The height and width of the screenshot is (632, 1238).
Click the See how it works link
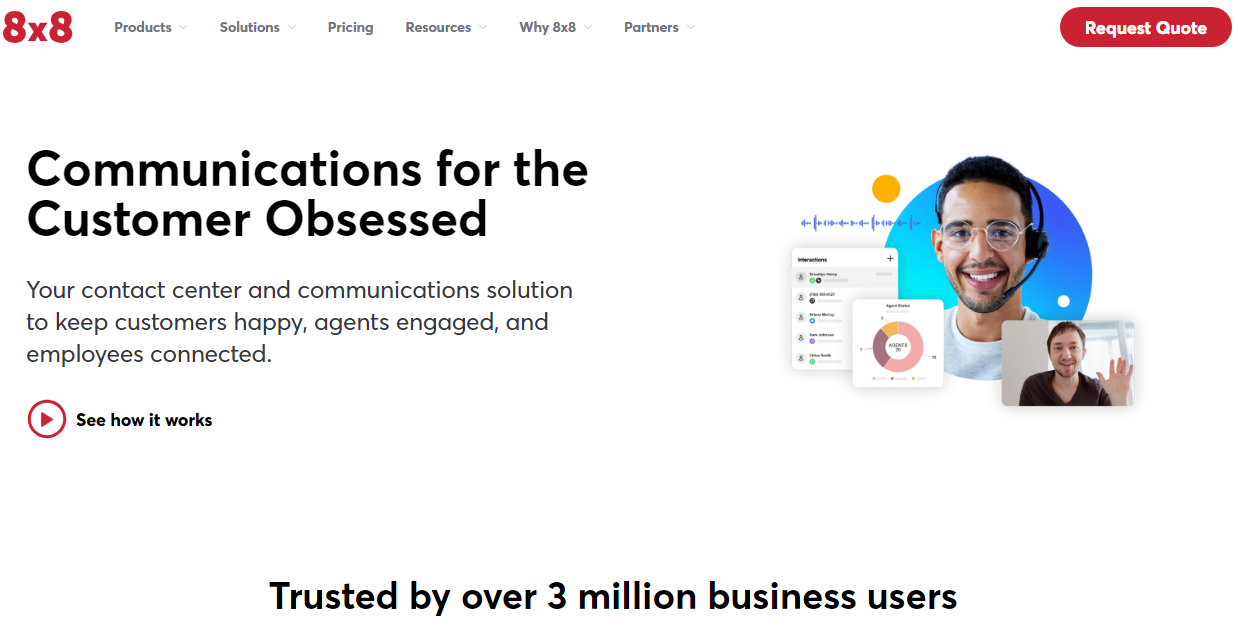(x=144, y=420)
